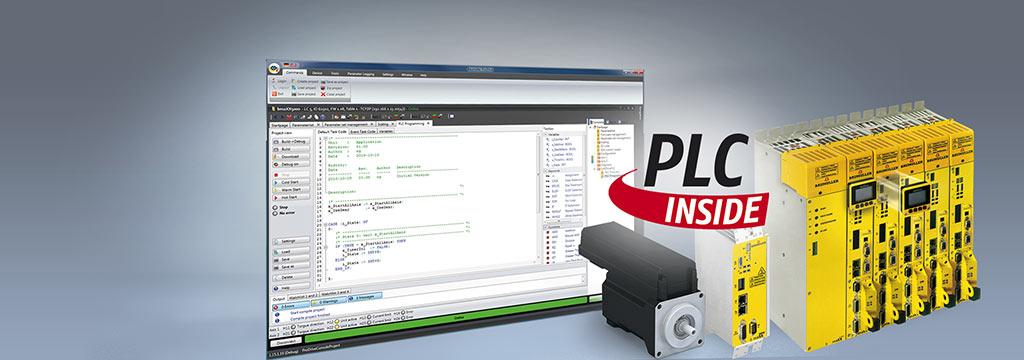The image size is (1024, 360).
Task: Collapse the Functions section in Toolbox
Action: (545, 227)
